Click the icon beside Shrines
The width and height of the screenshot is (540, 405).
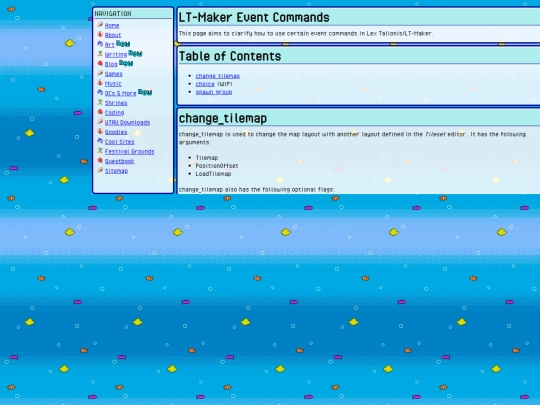click(100, 102)
